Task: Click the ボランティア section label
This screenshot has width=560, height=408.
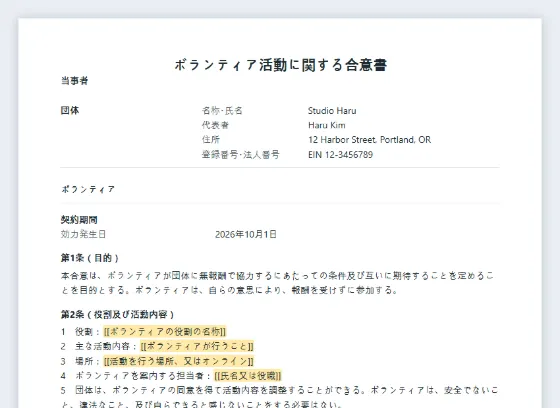Action: [88, 189]
